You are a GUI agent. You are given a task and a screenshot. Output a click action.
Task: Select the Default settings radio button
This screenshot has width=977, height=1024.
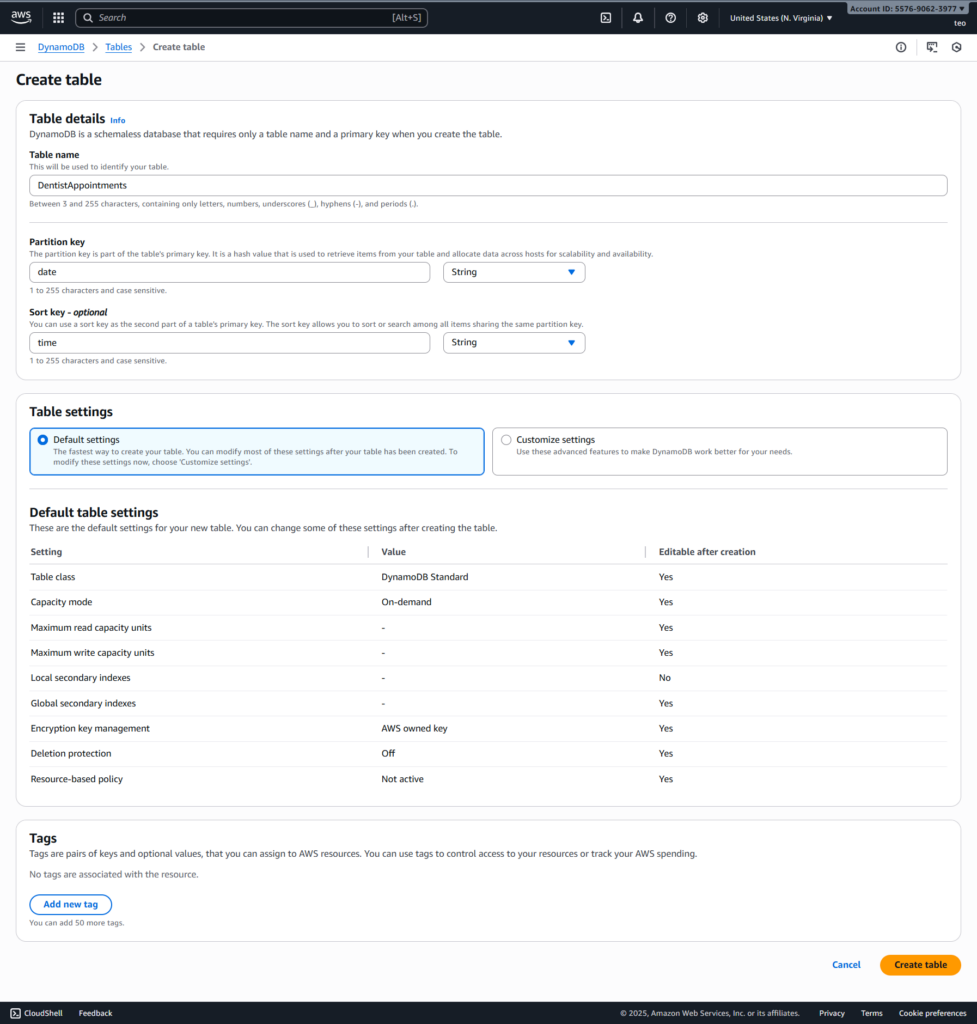(x=42, y=440)
